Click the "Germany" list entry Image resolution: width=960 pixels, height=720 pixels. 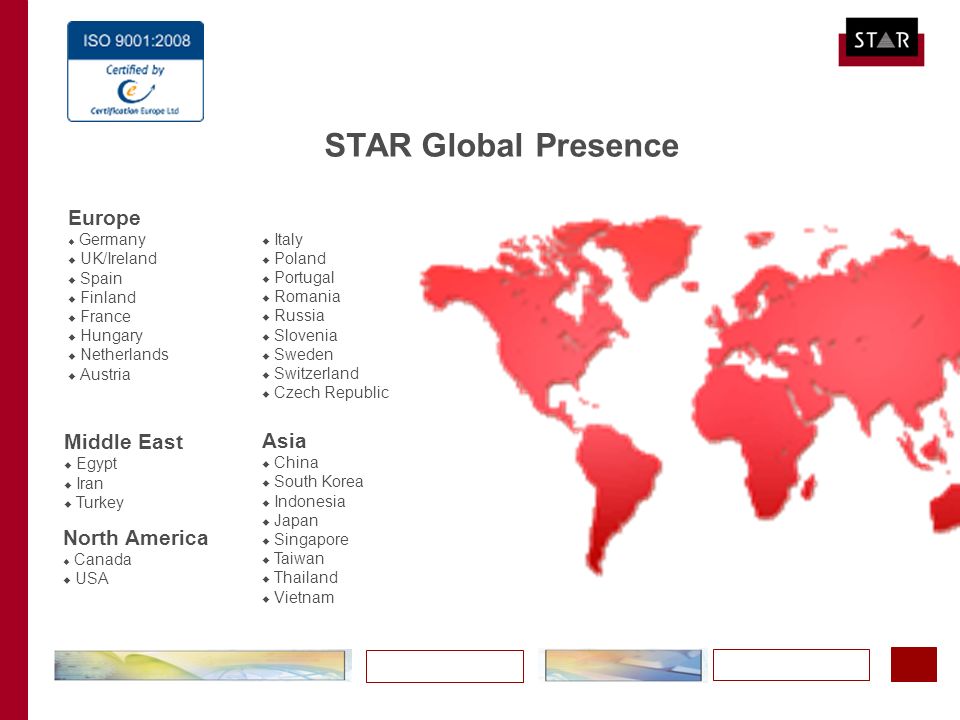[x=113, y=239]
